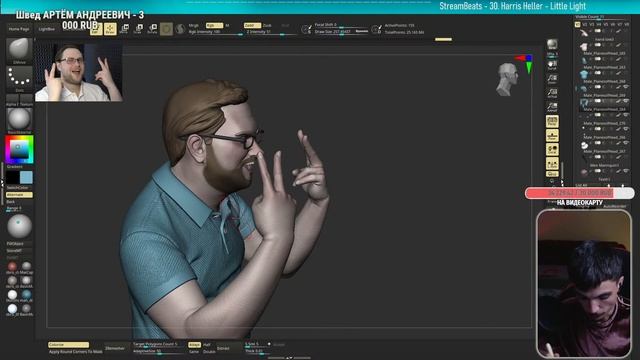Image resolution: width=640 pixels, height=360 pixels.
Task: Pick a color in the color picker
Action: [19, 149]
